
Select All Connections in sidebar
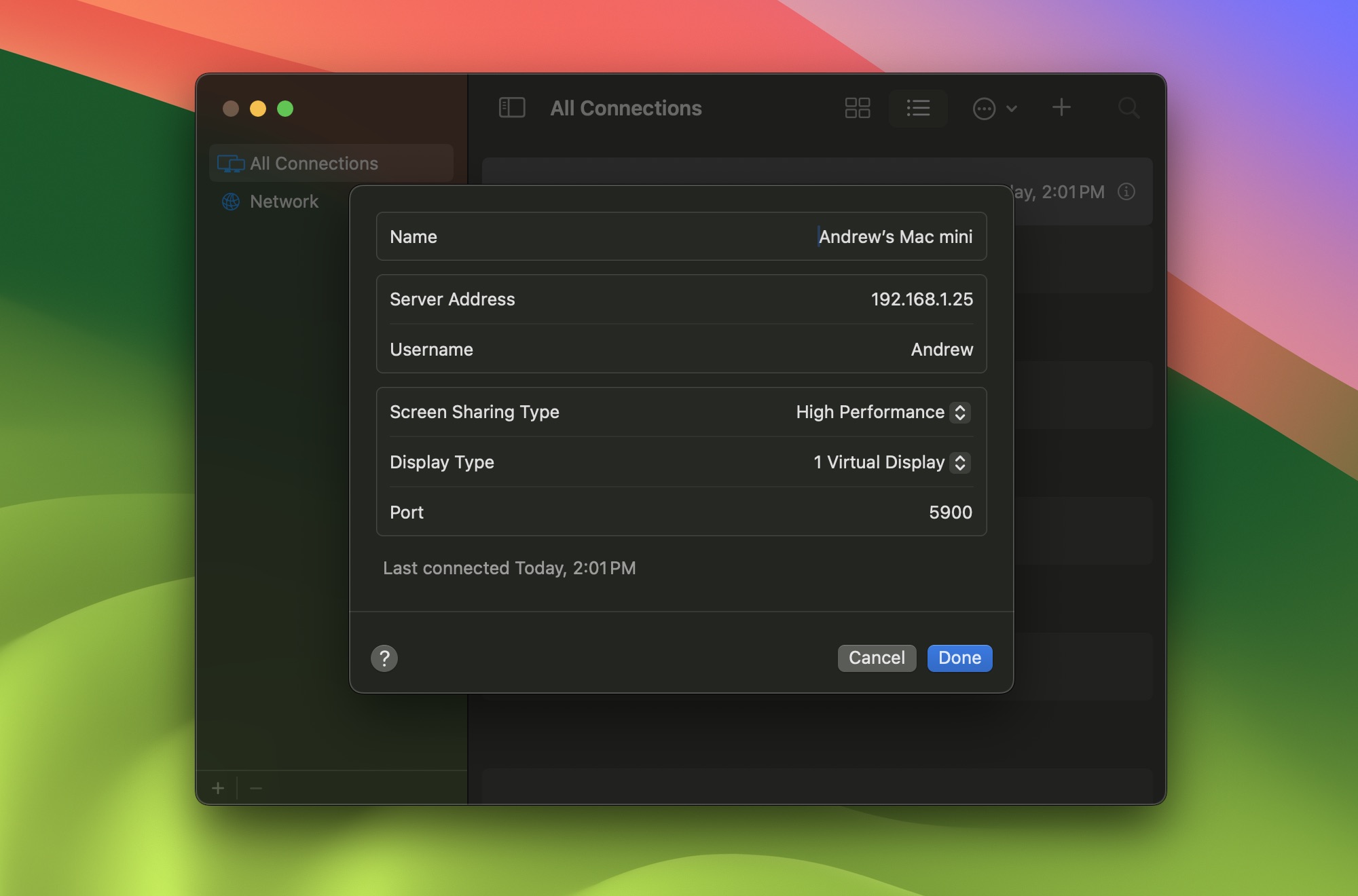click(314, 163)
